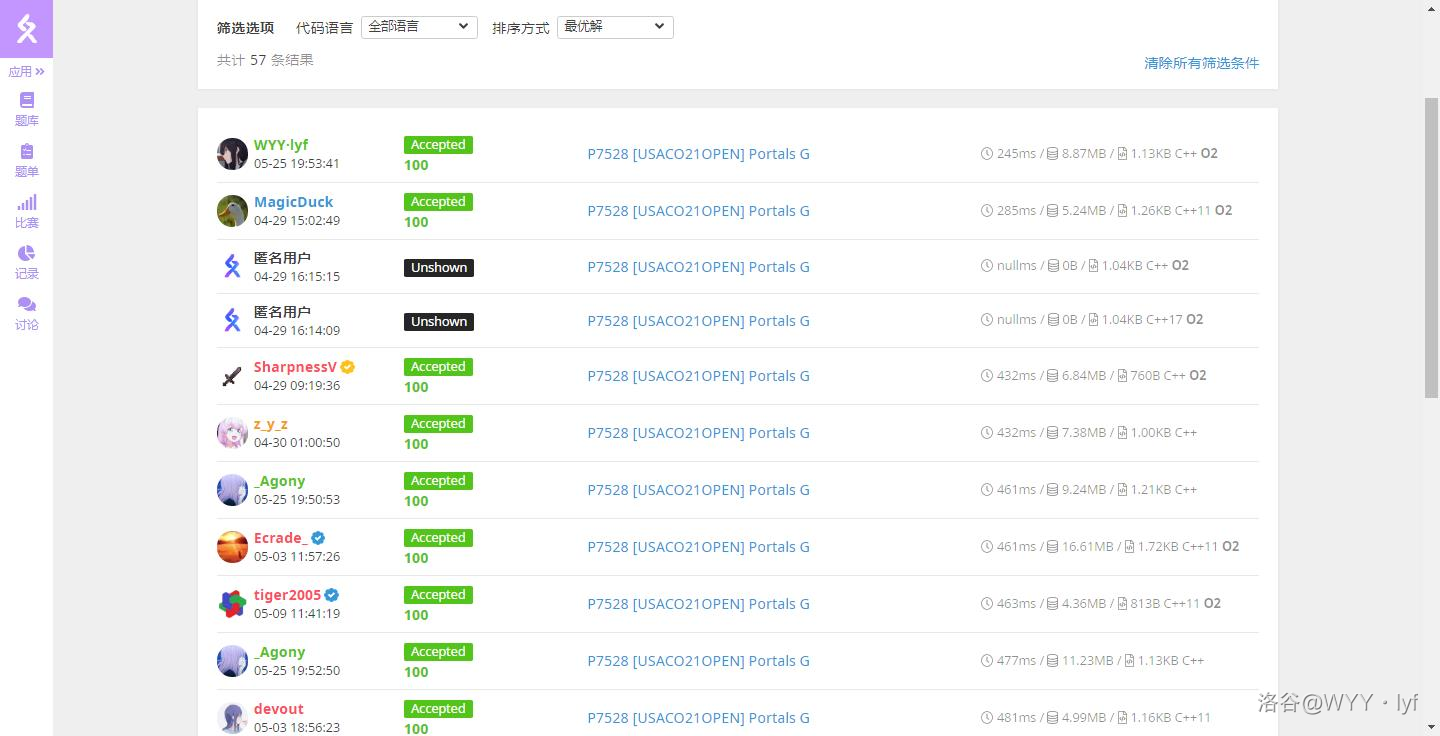Go to 比赛 contests icon

(x=27, y=210)
